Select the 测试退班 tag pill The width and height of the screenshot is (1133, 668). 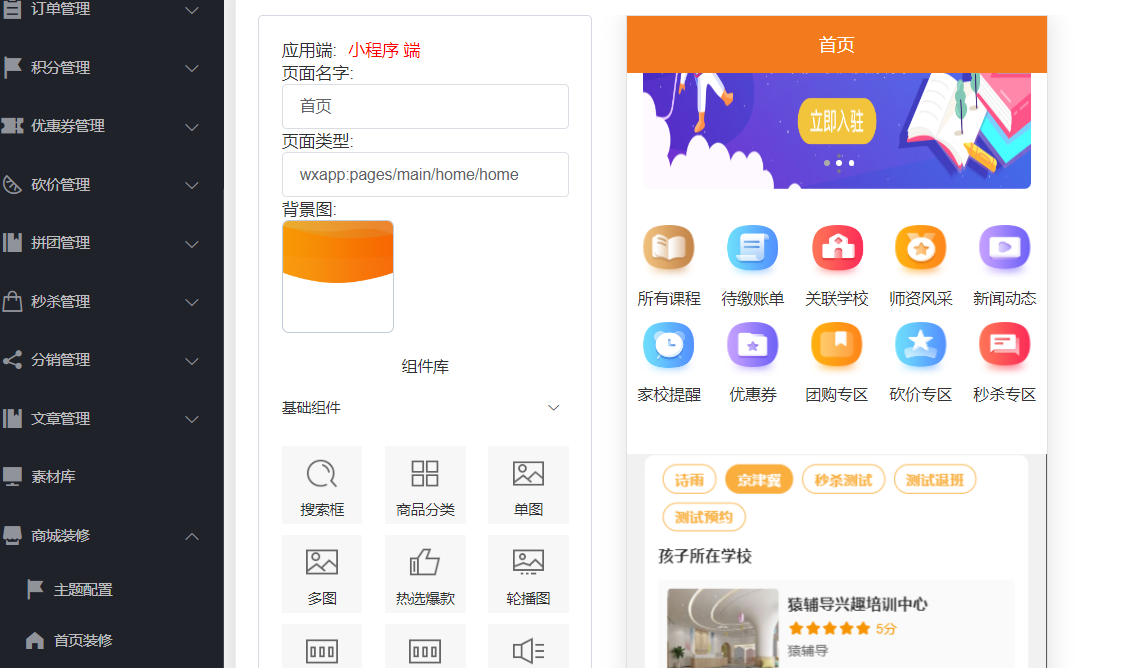[935, 480]
